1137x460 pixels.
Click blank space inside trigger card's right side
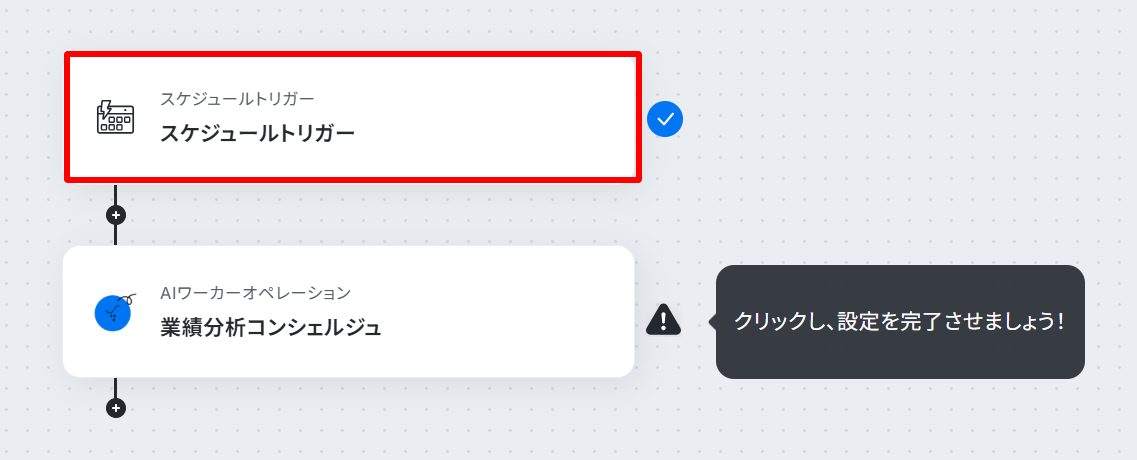522,118
